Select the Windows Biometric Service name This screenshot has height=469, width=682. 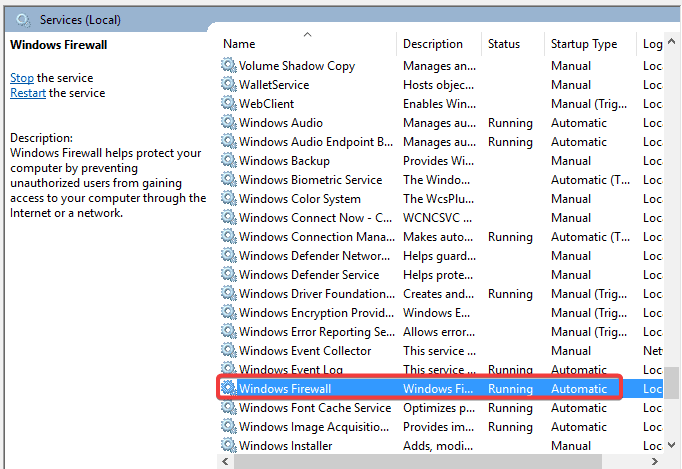(x=311, y=180)
